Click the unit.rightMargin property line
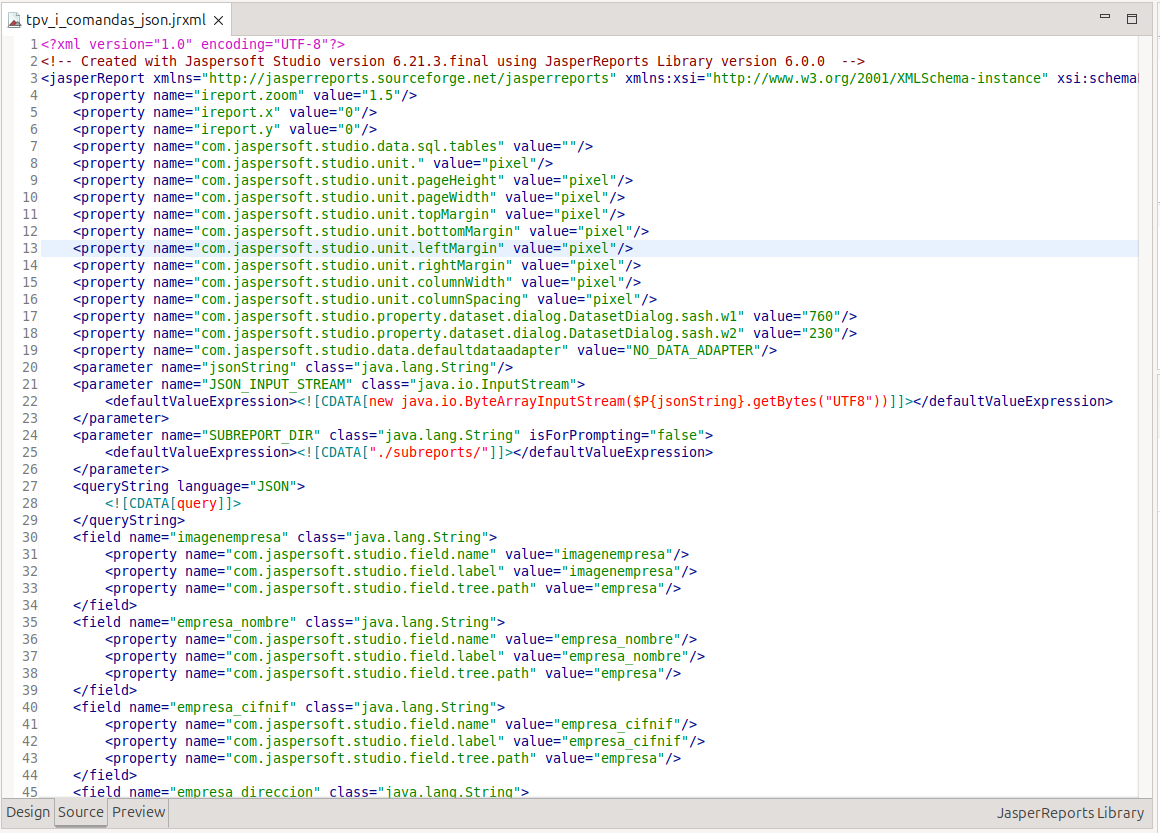The image size is (1160, 833). tap(357, 266)
